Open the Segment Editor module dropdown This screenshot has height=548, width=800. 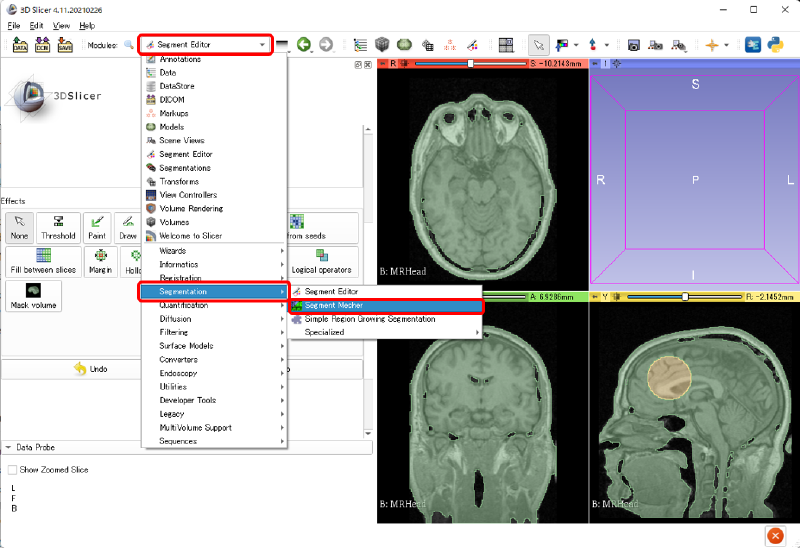(205, 45)
